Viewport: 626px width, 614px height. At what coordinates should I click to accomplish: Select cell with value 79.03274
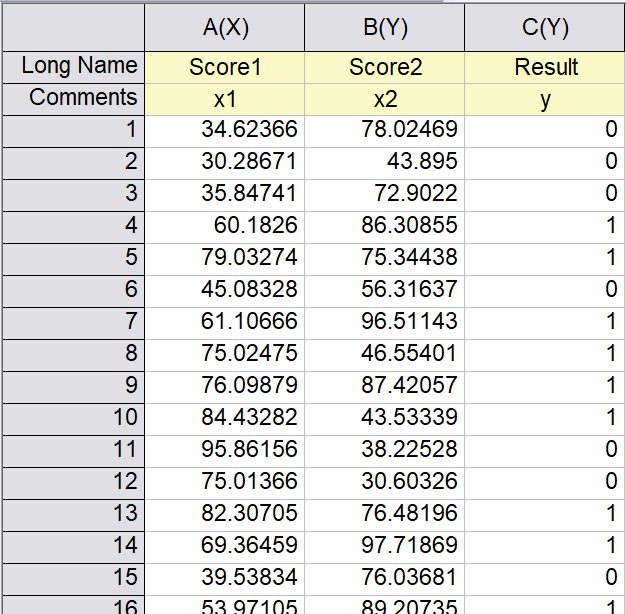click(225, 259)
